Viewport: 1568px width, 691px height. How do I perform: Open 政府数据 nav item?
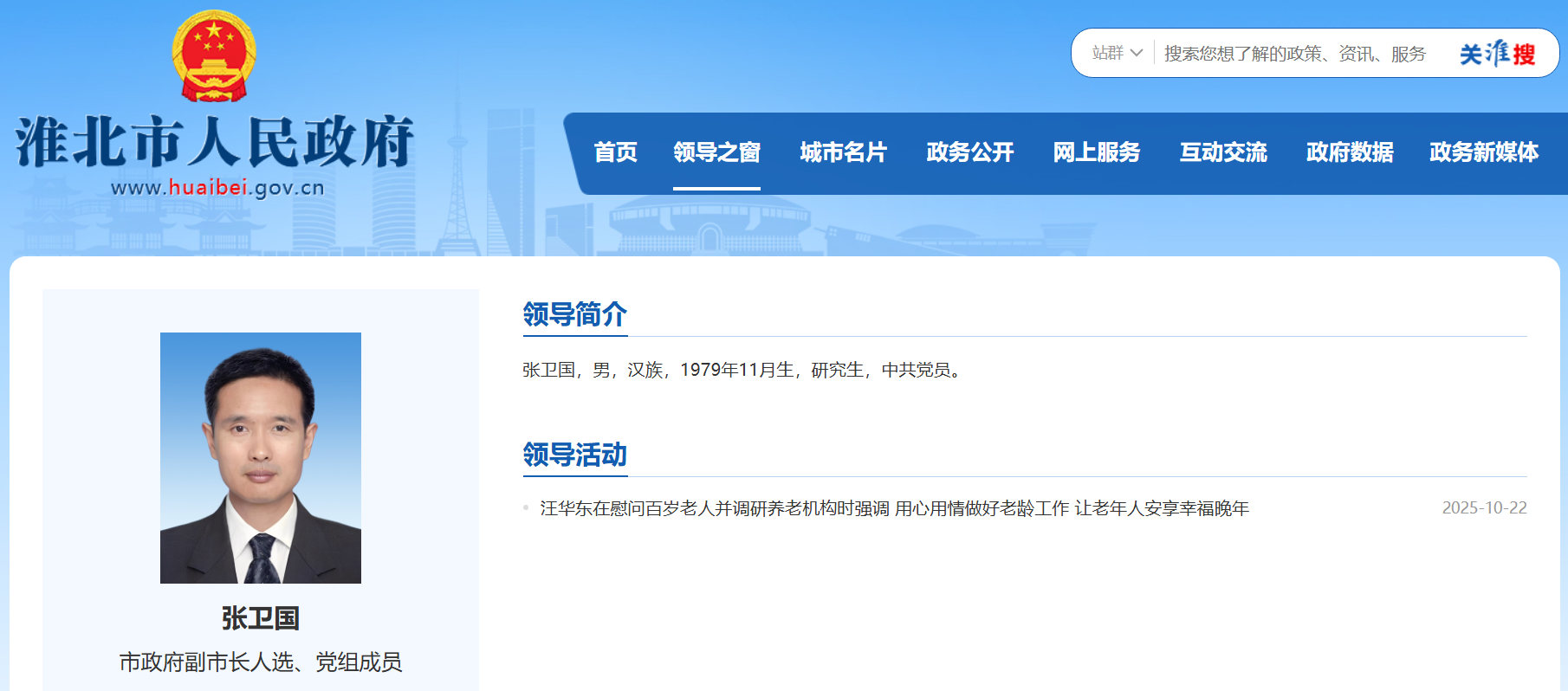(1350, 152)
